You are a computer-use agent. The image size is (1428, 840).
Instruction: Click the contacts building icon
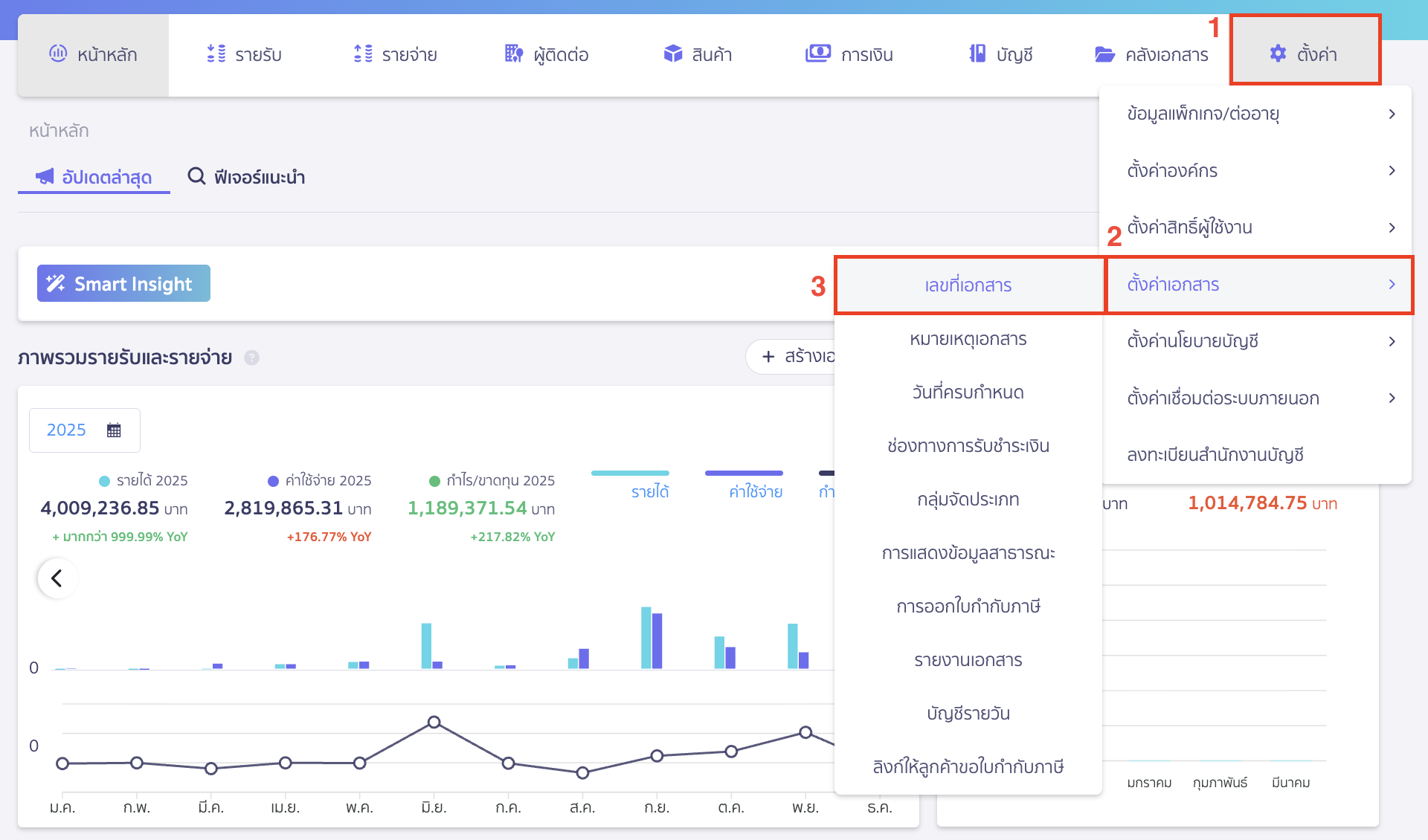tap(514, 54)
